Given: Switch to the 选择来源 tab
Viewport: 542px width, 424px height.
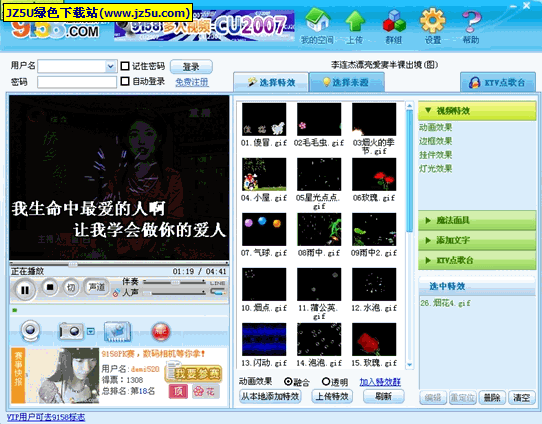Looking at the screenshot, I should 347,82.
